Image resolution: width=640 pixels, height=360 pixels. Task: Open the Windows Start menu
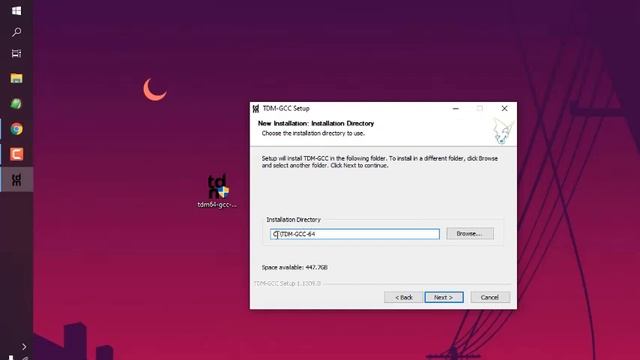point(16,11)
